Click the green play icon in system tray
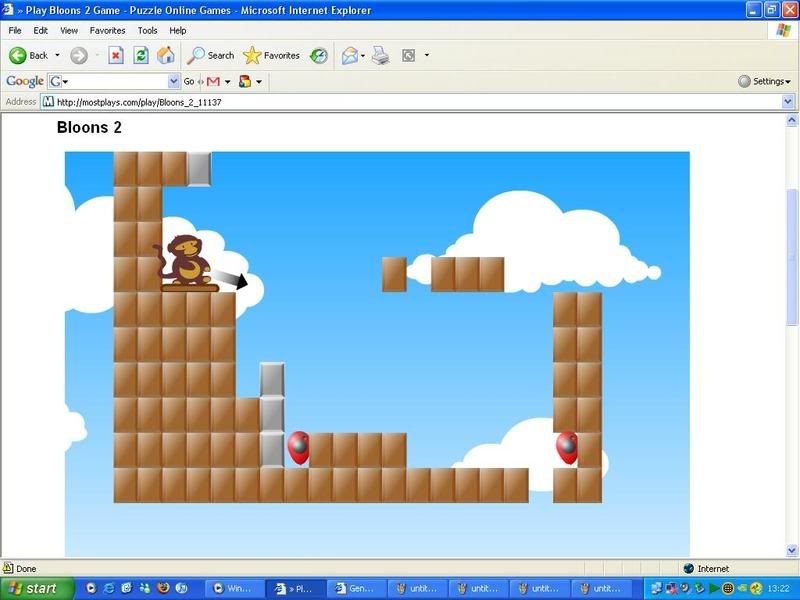Screen dimensions: 800x600 point(714,589)
